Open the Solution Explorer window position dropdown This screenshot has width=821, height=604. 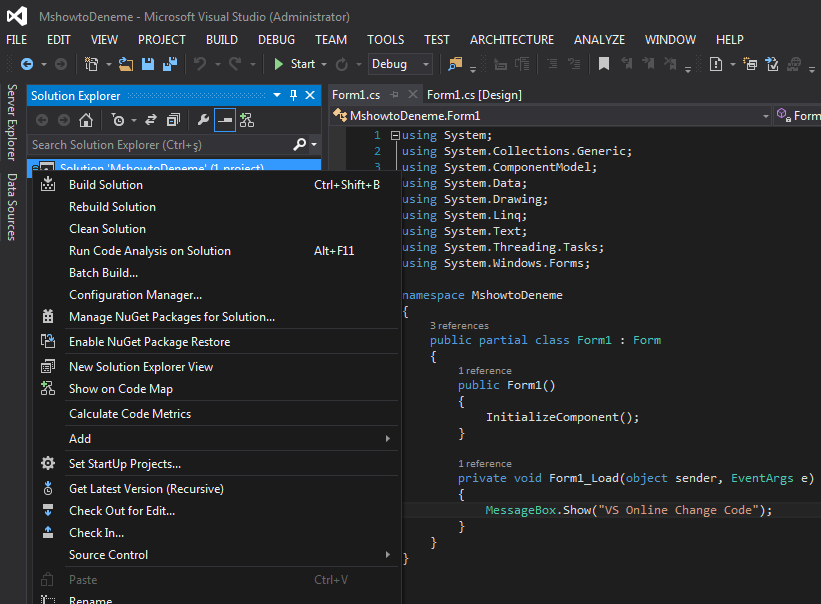(277, 95)
